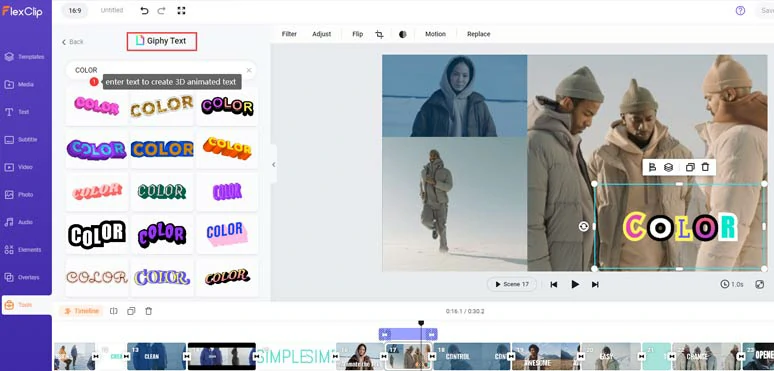The height and width of the screenshot is (371, 774).
Task: Select the white-on-black bold COLOR style
Action: pyautogui.click(x=97, y=234)
